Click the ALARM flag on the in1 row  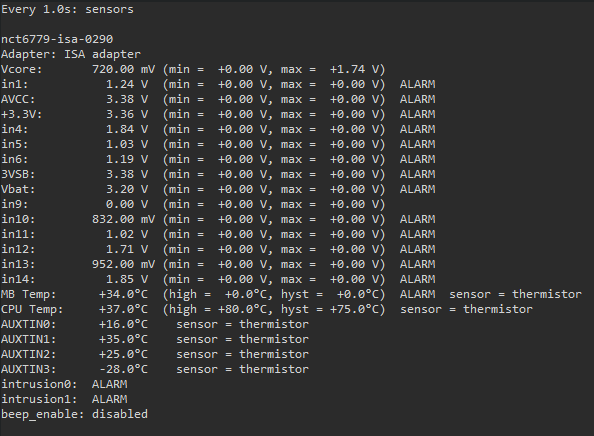click(417, 84)
